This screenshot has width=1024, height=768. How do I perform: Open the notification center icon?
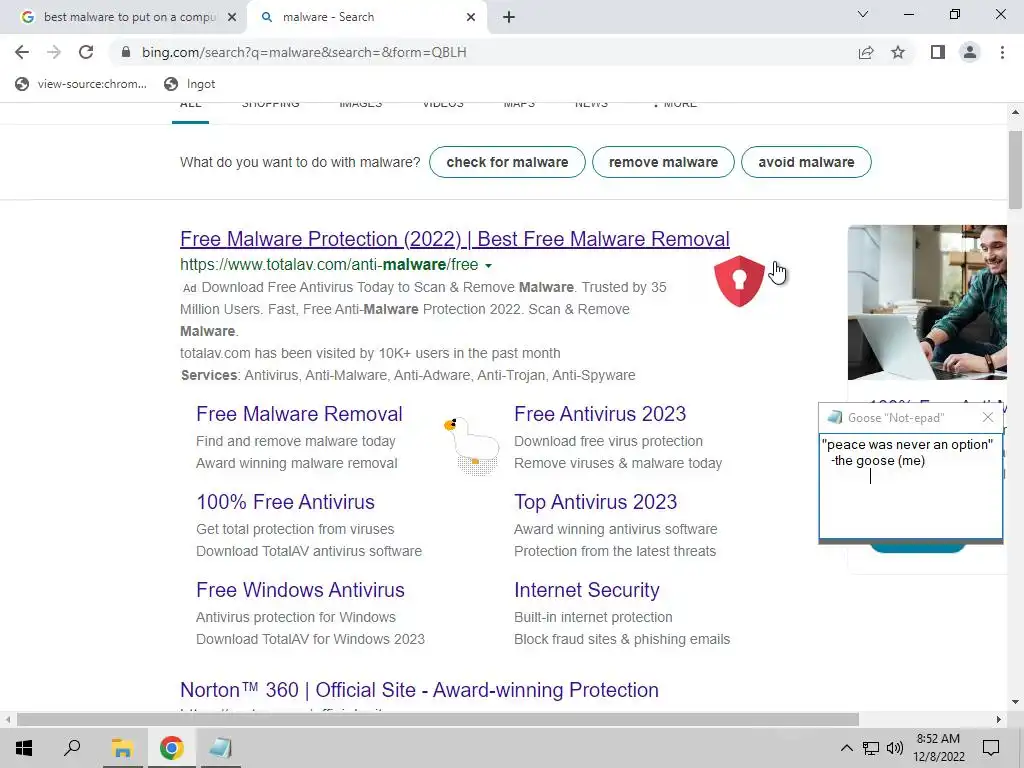click(x=991, y=748)
